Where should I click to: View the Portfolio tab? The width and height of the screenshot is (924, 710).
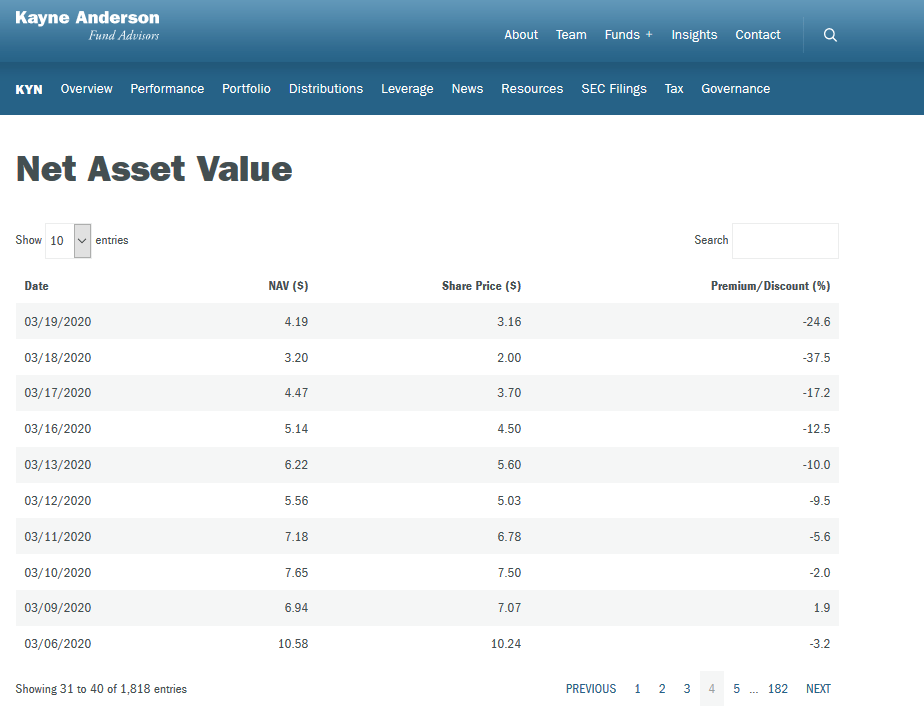pyautogui.click(x=246, y=89)
